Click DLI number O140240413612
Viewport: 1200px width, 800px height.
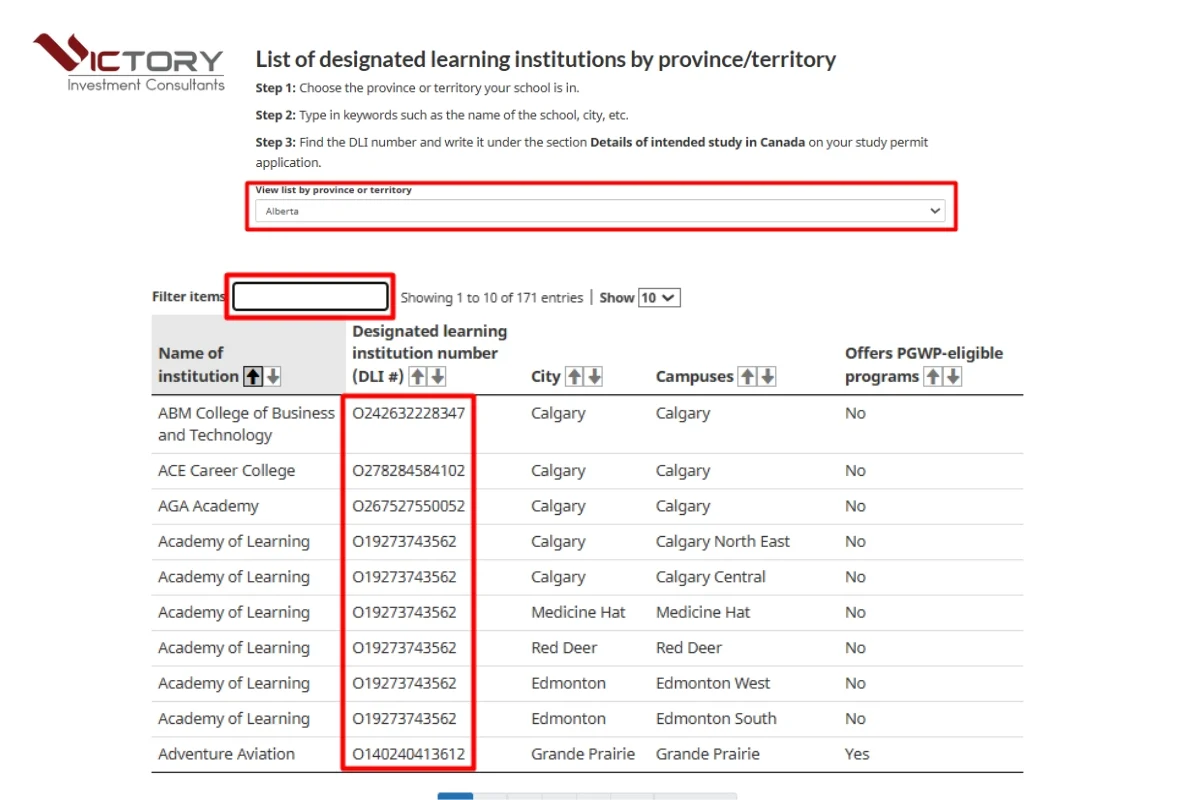(408, 754)
